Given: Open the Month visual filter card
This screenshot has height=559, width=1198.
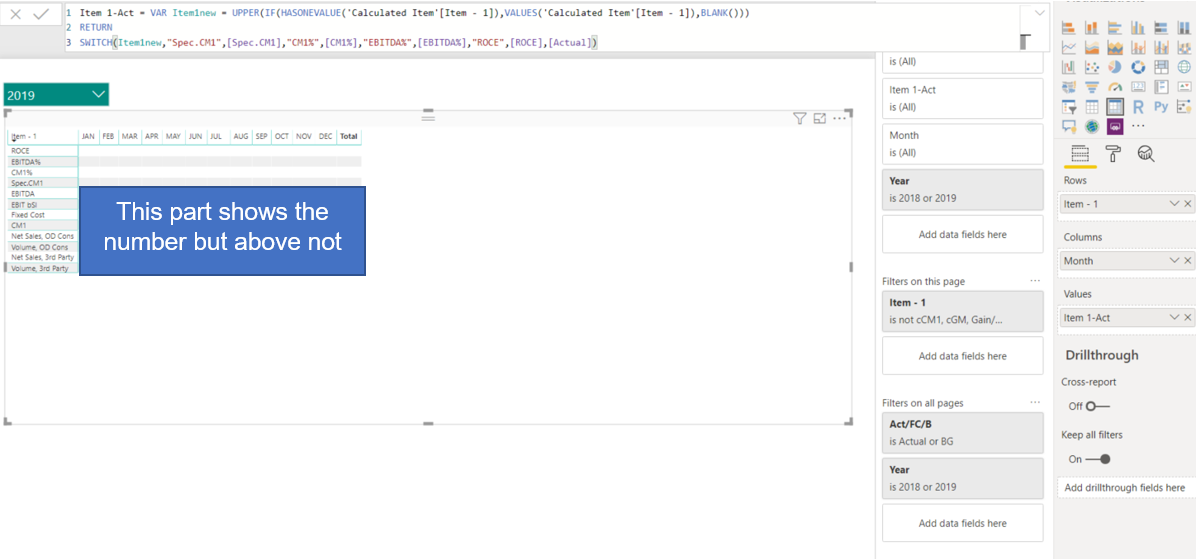Looking at the screenshot, I should pos(962,144).
